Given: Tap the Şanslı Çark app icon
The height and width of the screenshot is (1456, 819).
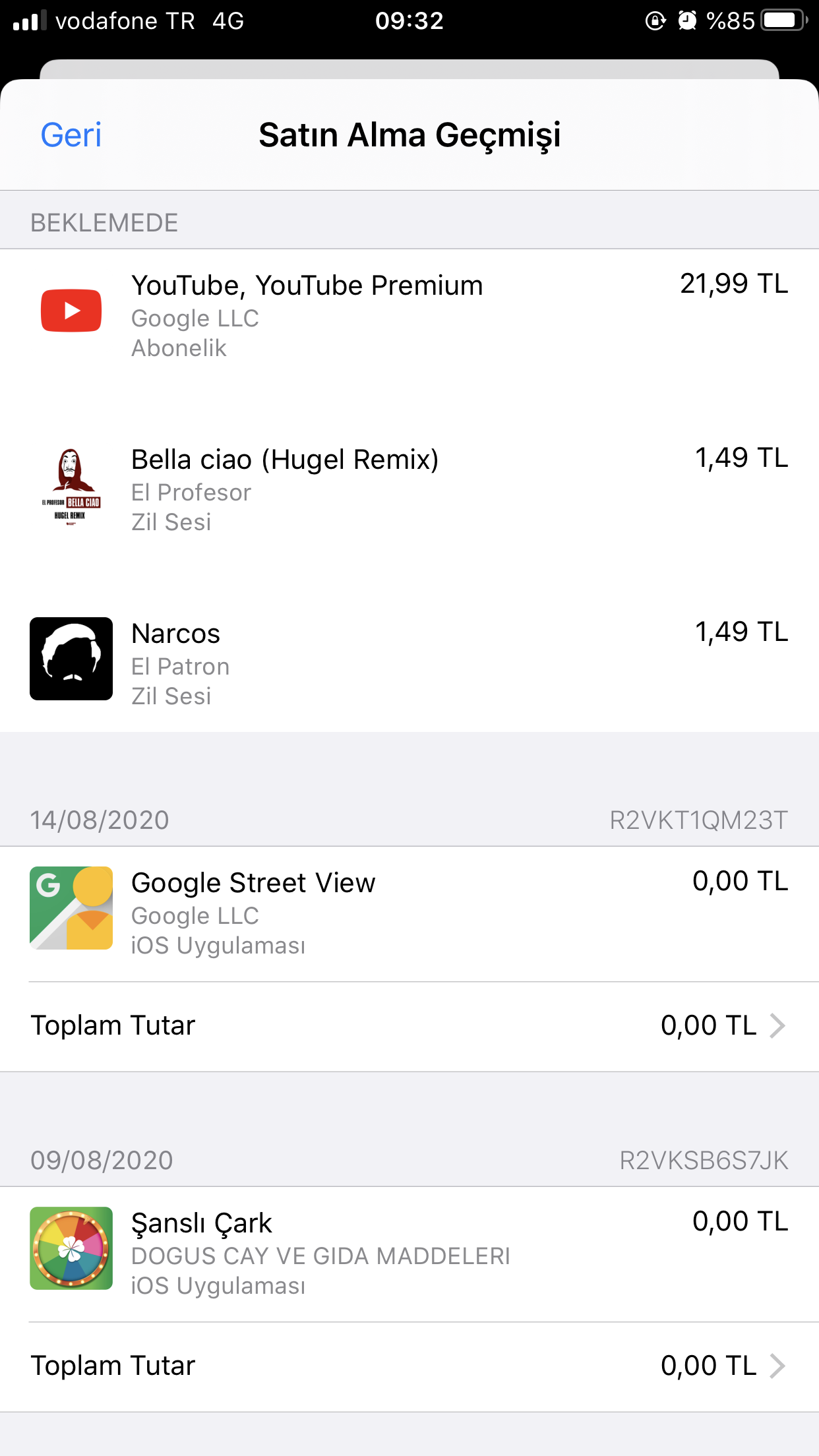Looking at the screenshot, I should (71, 1248).
